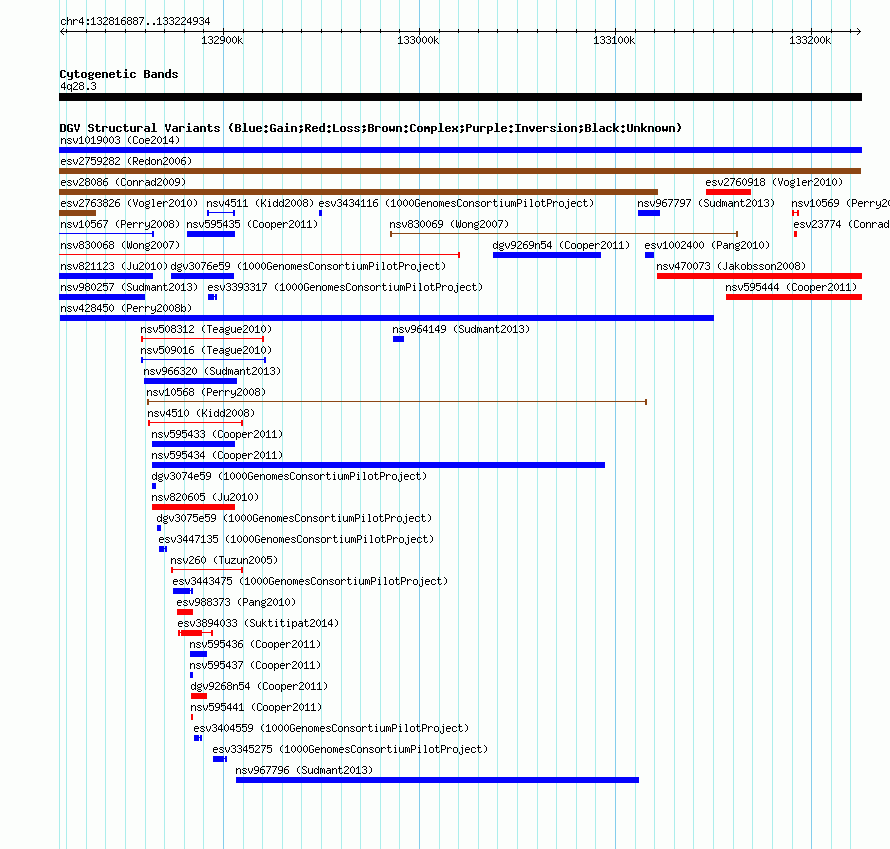890x849 pixels.
Task: Open the esv2759282 (Redon2006) variant label
Action: tap(126, 161)
